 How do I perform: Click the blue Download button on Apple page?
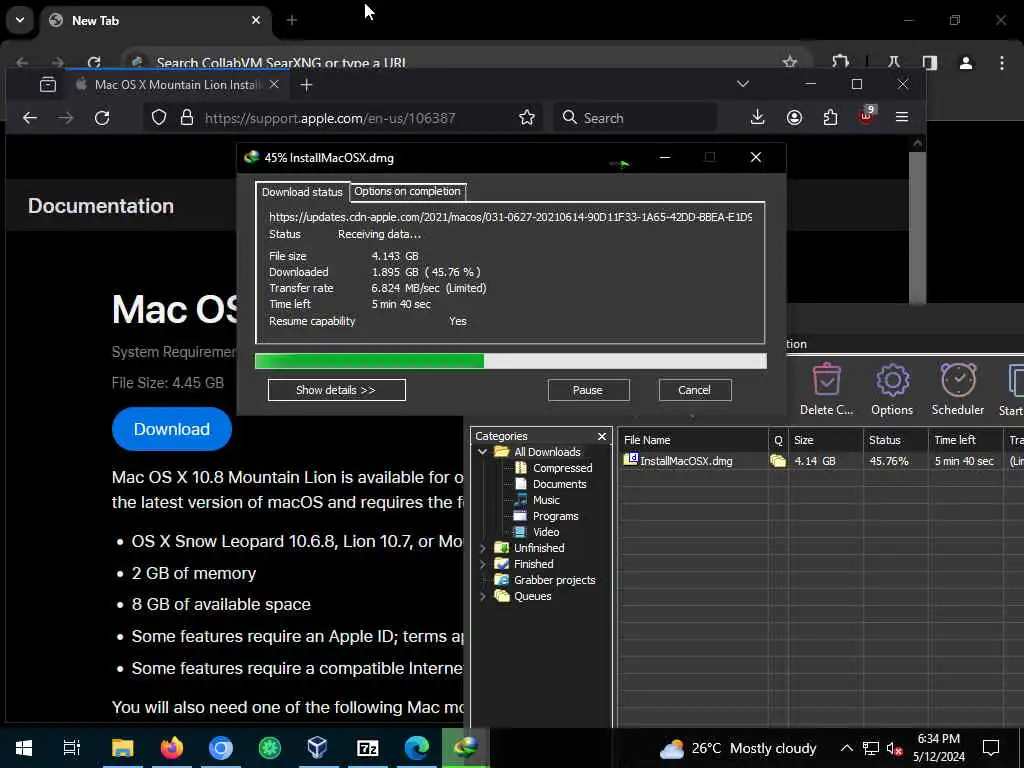pyautogui.click(x=172, y=429)
